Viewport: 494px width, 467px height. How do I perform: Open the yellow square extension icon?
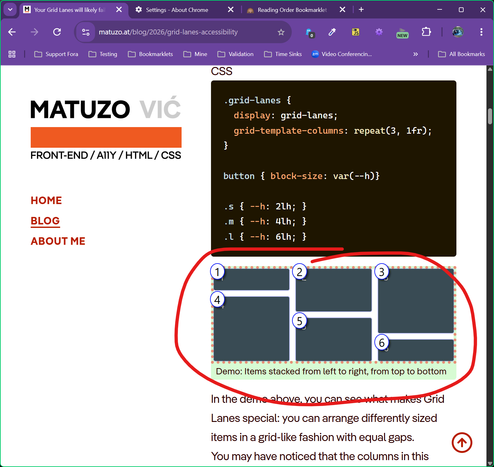tap(356, 32)
